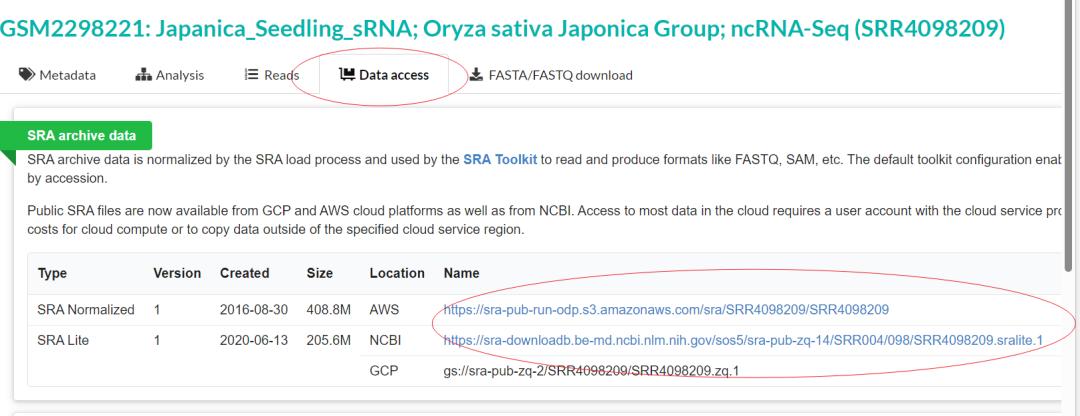Open the AWS amazonaws SRR4098209 download link
Viewport: 1080px width, 416px height.
click(x=666, y=310)
